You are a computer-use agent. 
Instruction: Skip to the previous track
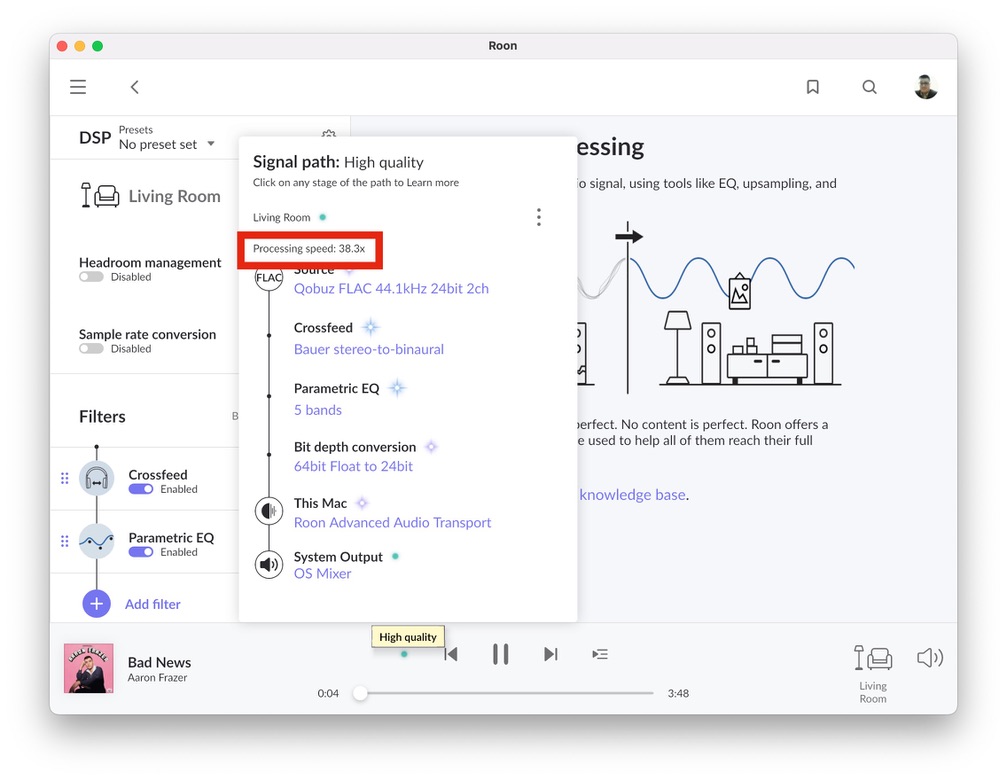(451, 654)
